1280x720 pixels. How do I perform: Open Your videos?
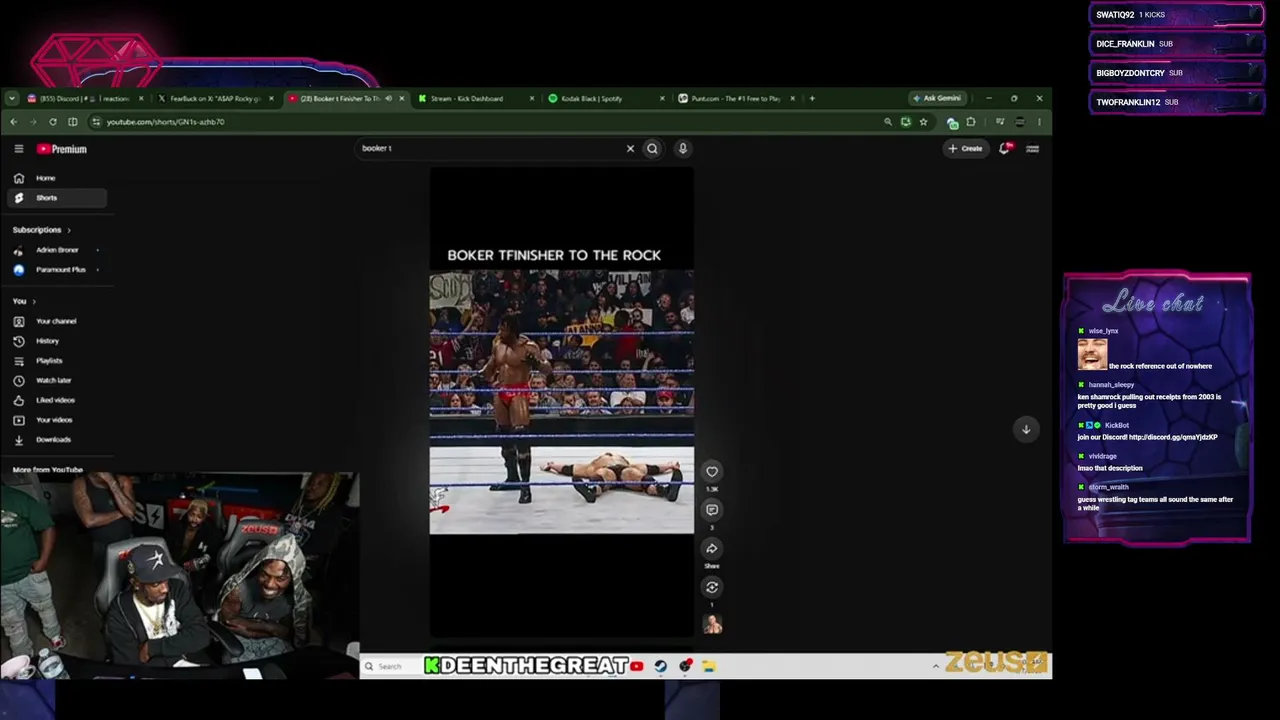(57, 420)
